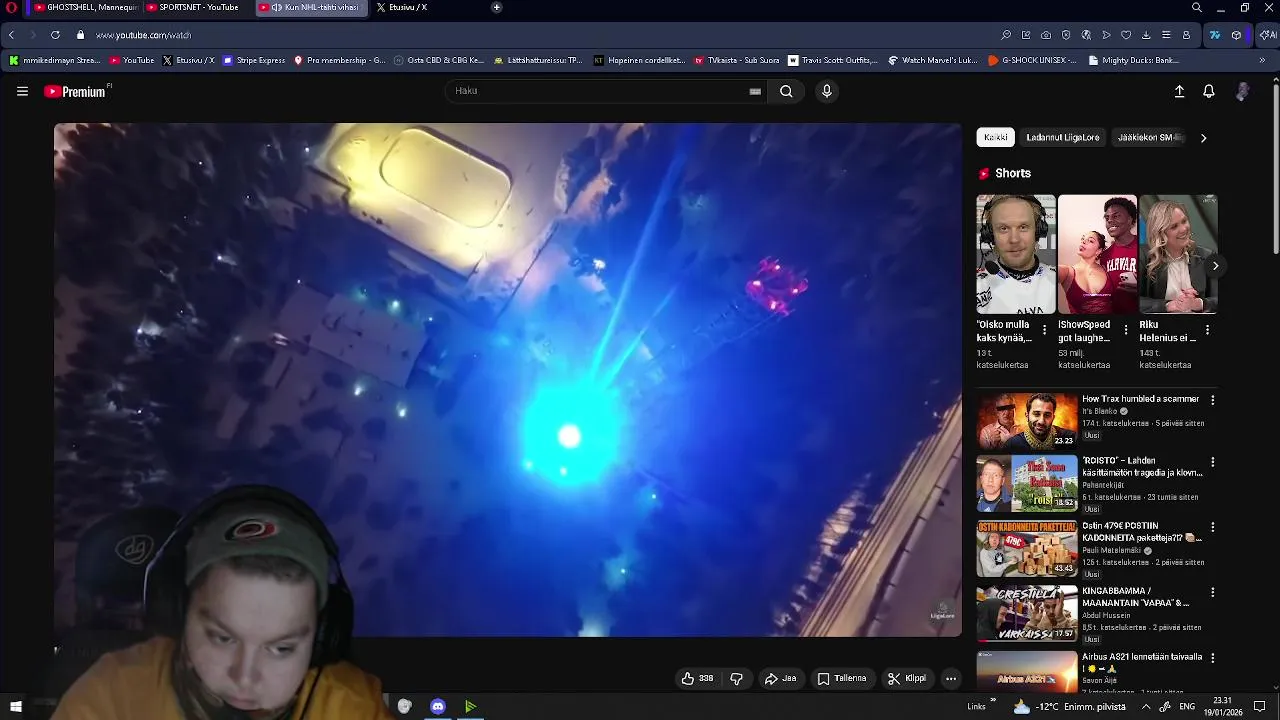Open more actions three-dot menu under video
This screenshot has height=720, width=1280.
[x=951, y=678]
